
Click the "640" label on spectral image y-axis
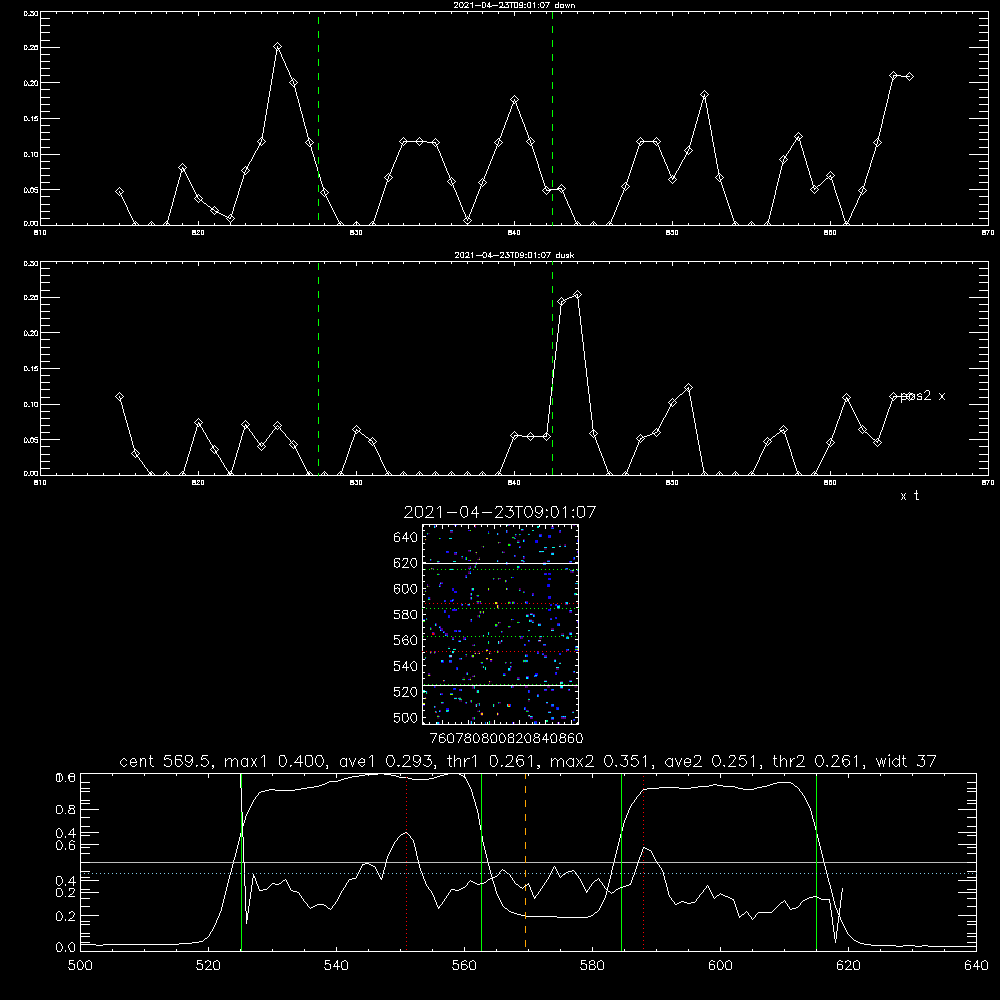[406, 538]
